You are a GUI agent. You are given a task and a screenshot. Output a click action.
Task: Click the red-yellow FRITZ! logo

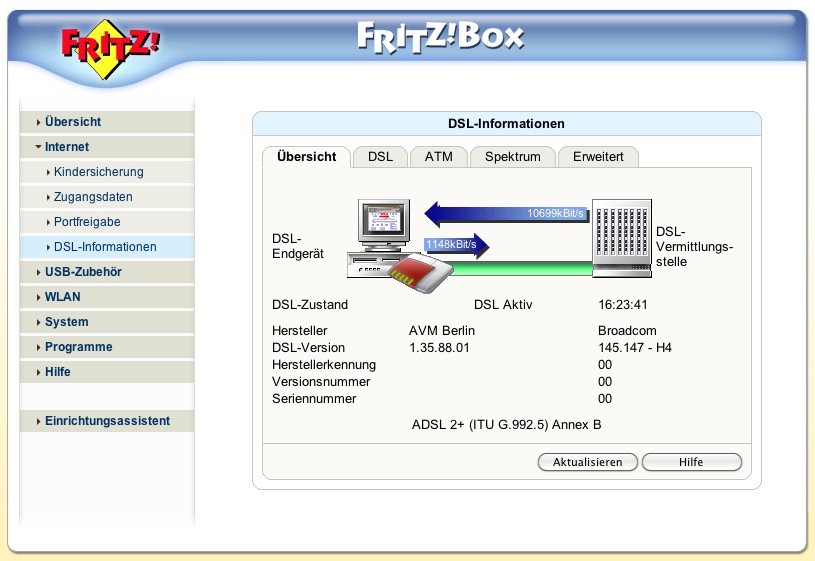point(110,49)
